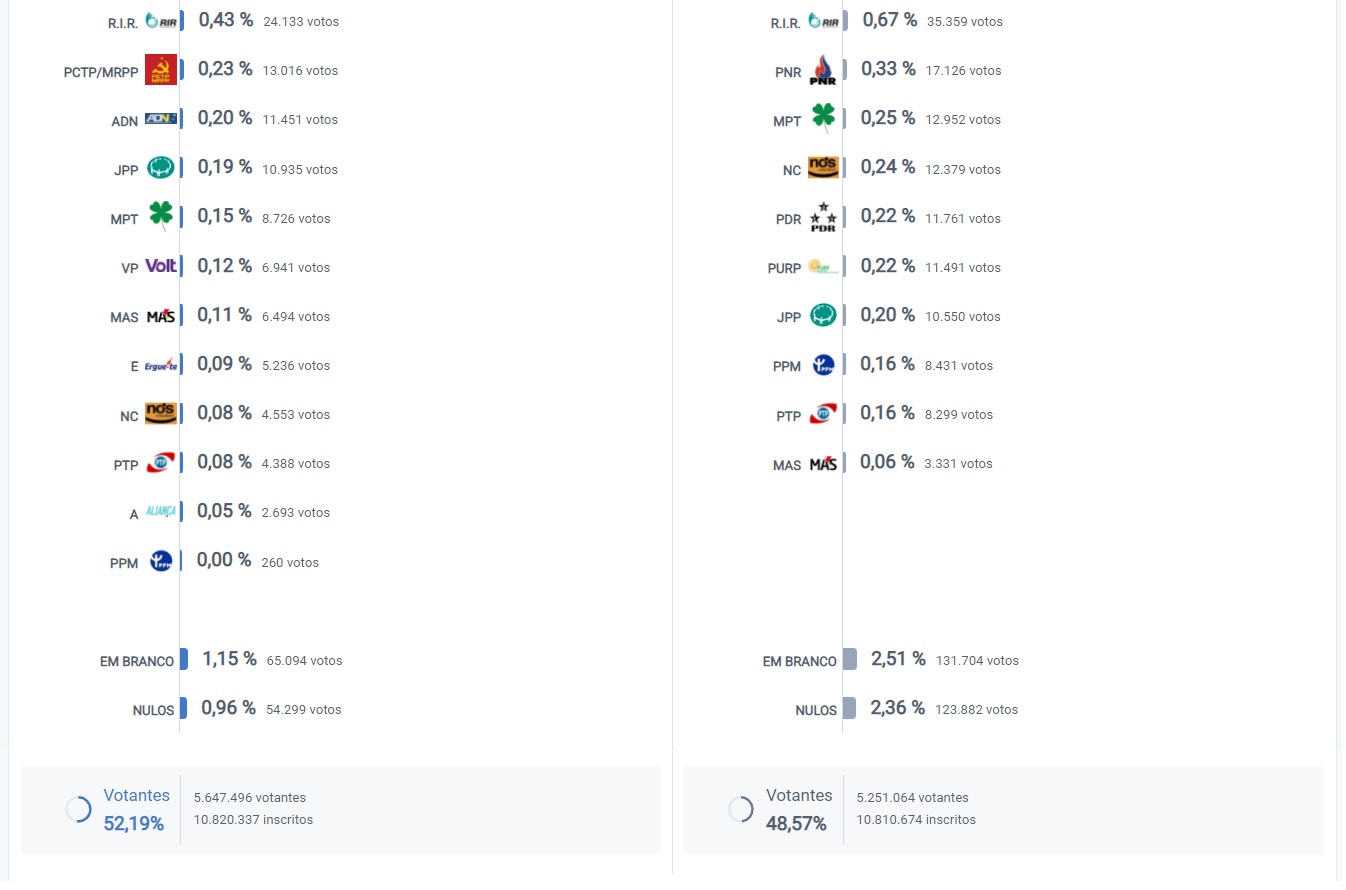Click the 48,57% Votantes turnout circle
The width and height of the screenshot is (1346, 890).
click(x=740, y=809)
